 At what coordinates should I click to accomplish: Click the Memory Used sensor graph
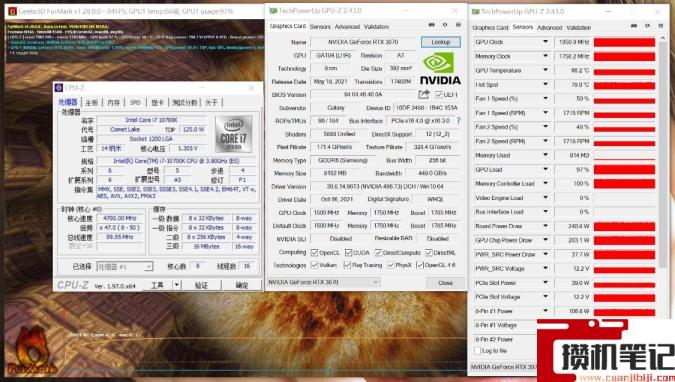click(x=624, y=155)
